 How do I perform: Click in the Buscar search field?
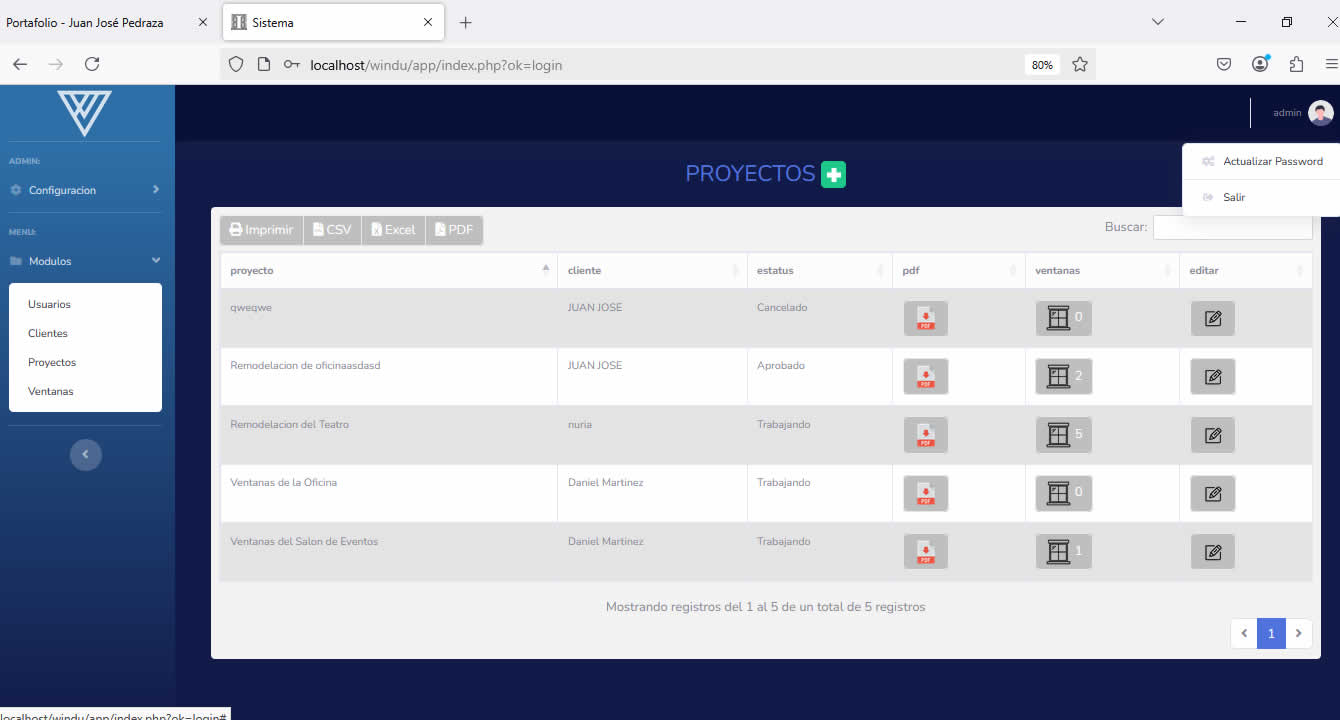1232,228
